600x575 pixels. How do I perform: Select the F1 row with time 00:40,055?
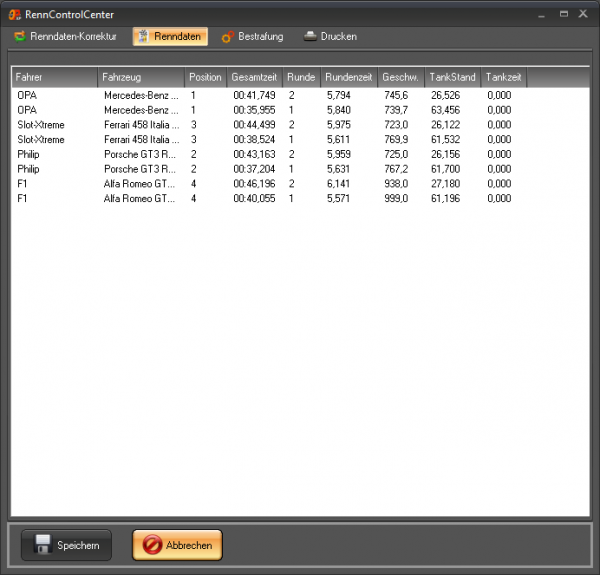click(x=300, y=199)
